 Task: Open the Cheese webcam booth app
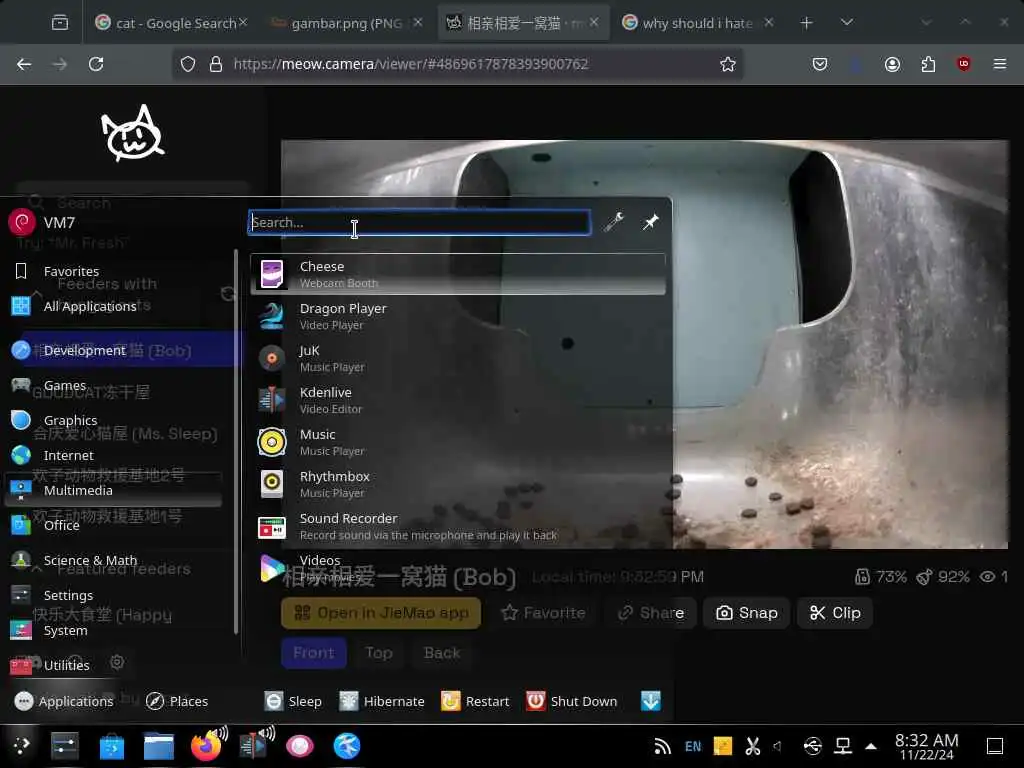tap(457, 274)
